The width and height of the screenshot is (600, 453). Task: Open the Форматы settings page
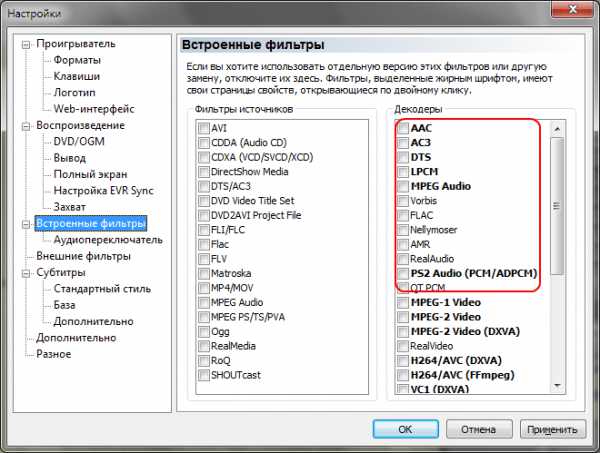[x=77, y=60]
